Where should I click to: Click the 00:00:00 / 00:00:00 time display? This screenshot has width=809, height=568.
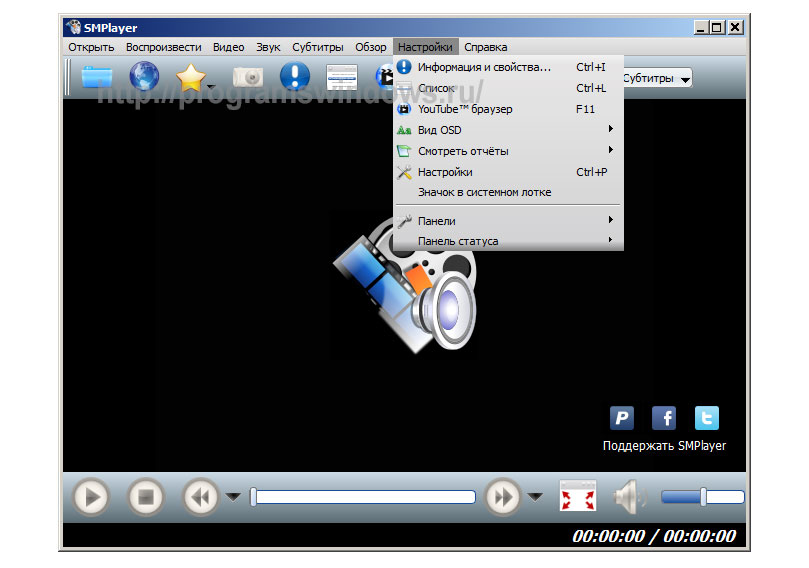[654, 537]
